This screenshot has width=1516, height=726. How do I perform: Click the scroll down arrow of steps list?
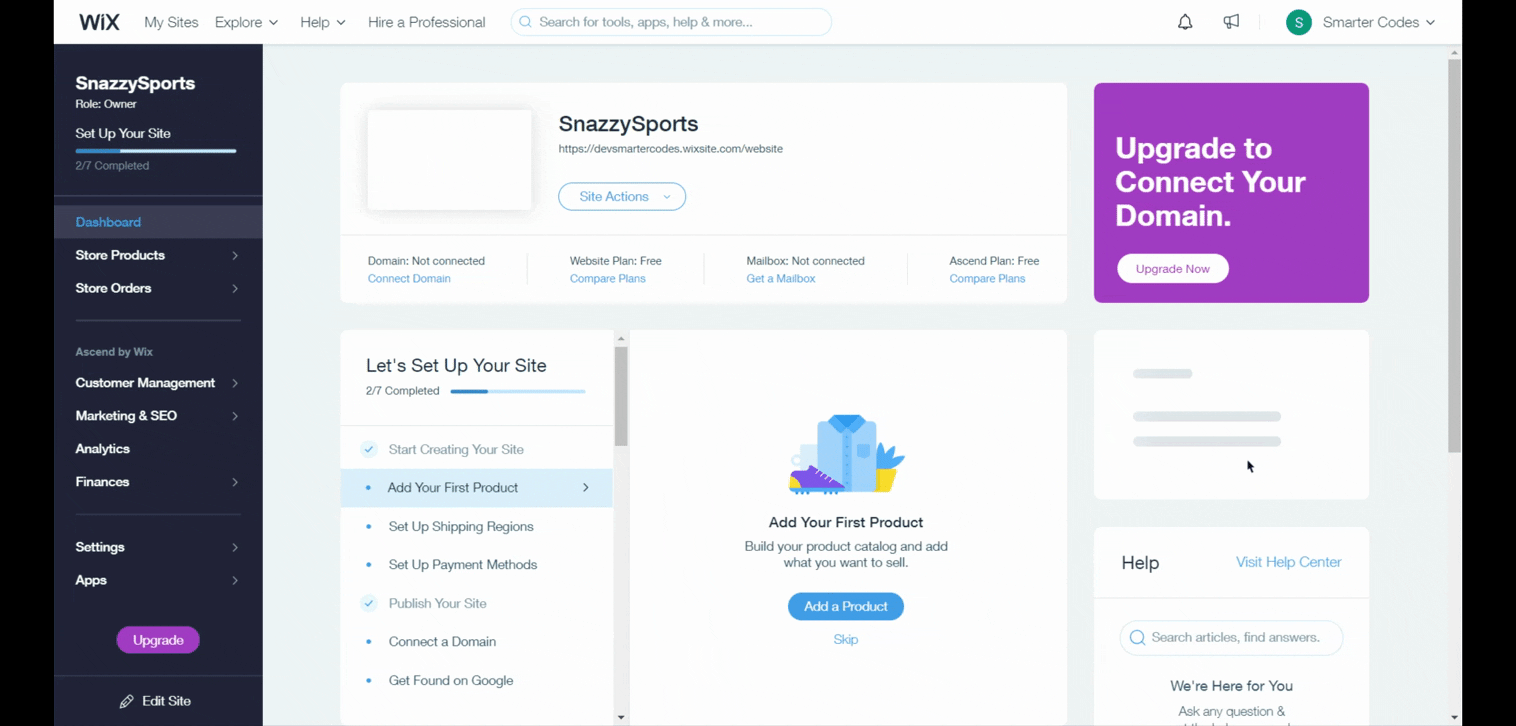click(621, 717)
